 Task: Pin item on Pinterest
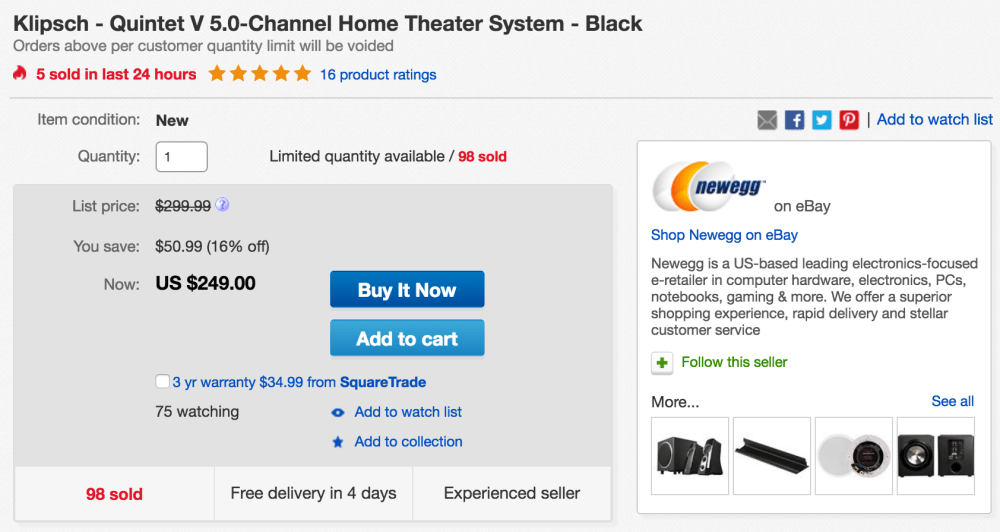click(x=849, y=120)
